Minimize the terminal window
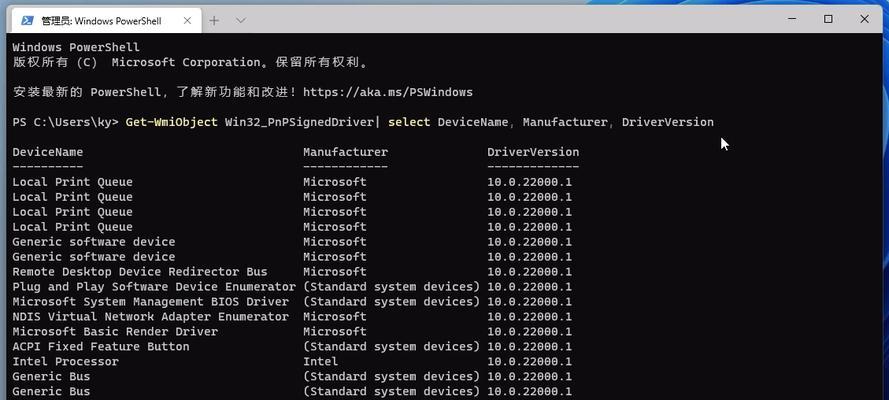The width and height of the screenshot is (889, 400). (792, 19)
